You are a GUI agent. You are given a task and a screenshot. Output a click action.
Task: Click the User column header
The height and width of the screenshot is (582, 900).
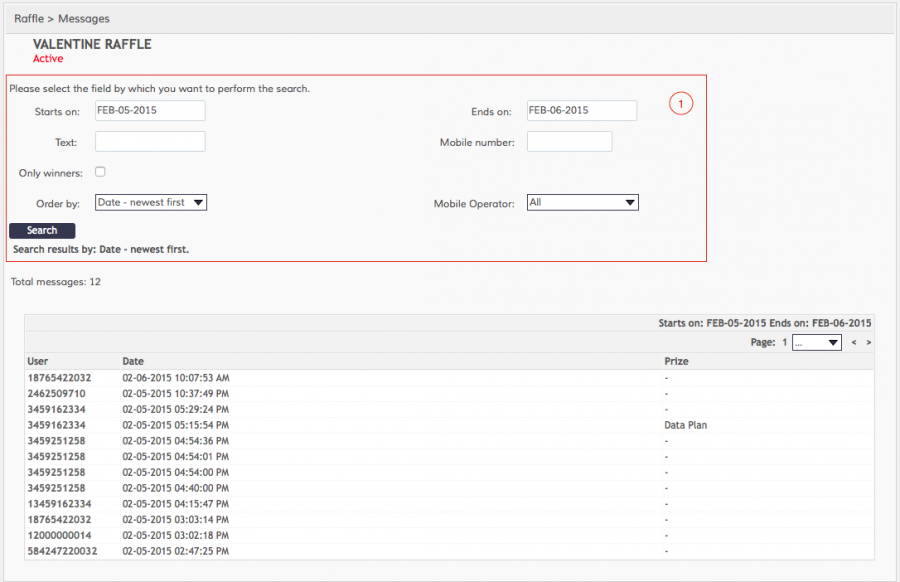38,361
